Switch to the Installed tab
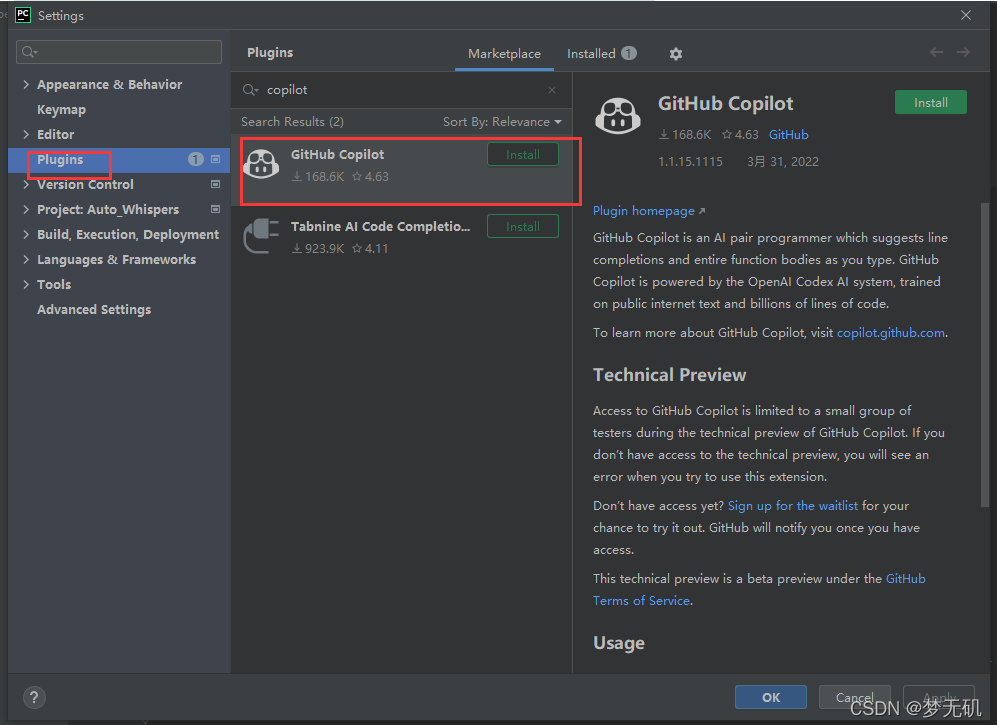This screenshot has height=725, width=997. pos(591,54)
